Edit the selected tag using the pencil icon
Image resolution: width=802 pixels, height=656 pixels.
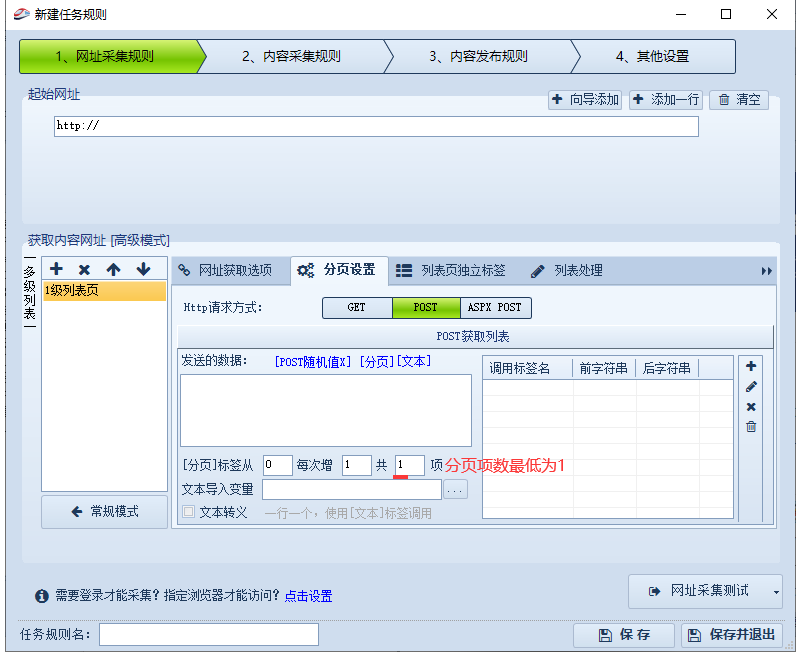point(752,386)
